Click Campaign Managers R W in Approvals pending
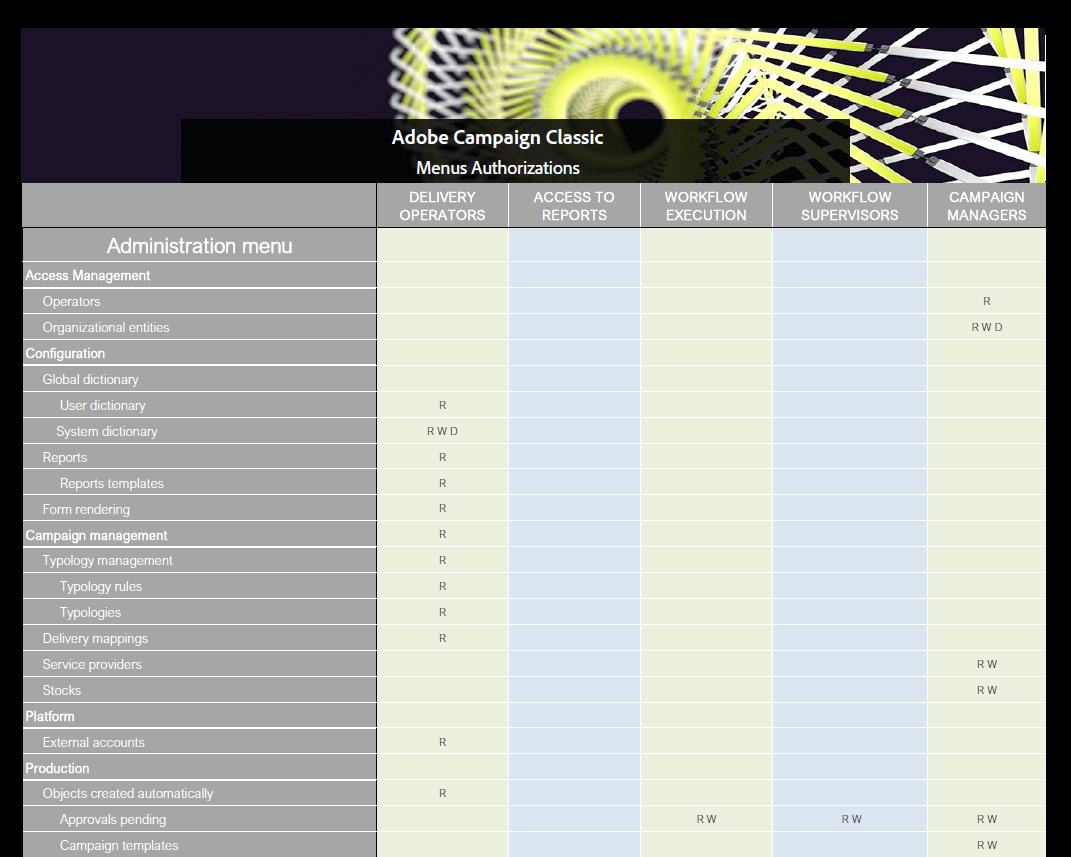Screen dimensions: 1071x857 coord(986,819)
